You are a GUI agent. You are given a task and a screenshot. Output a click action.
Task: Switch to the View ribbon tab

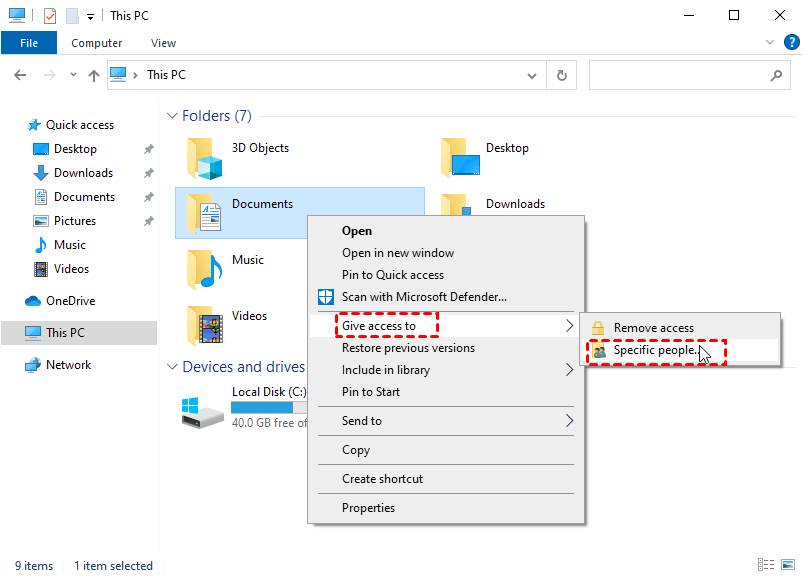point(163,43)
